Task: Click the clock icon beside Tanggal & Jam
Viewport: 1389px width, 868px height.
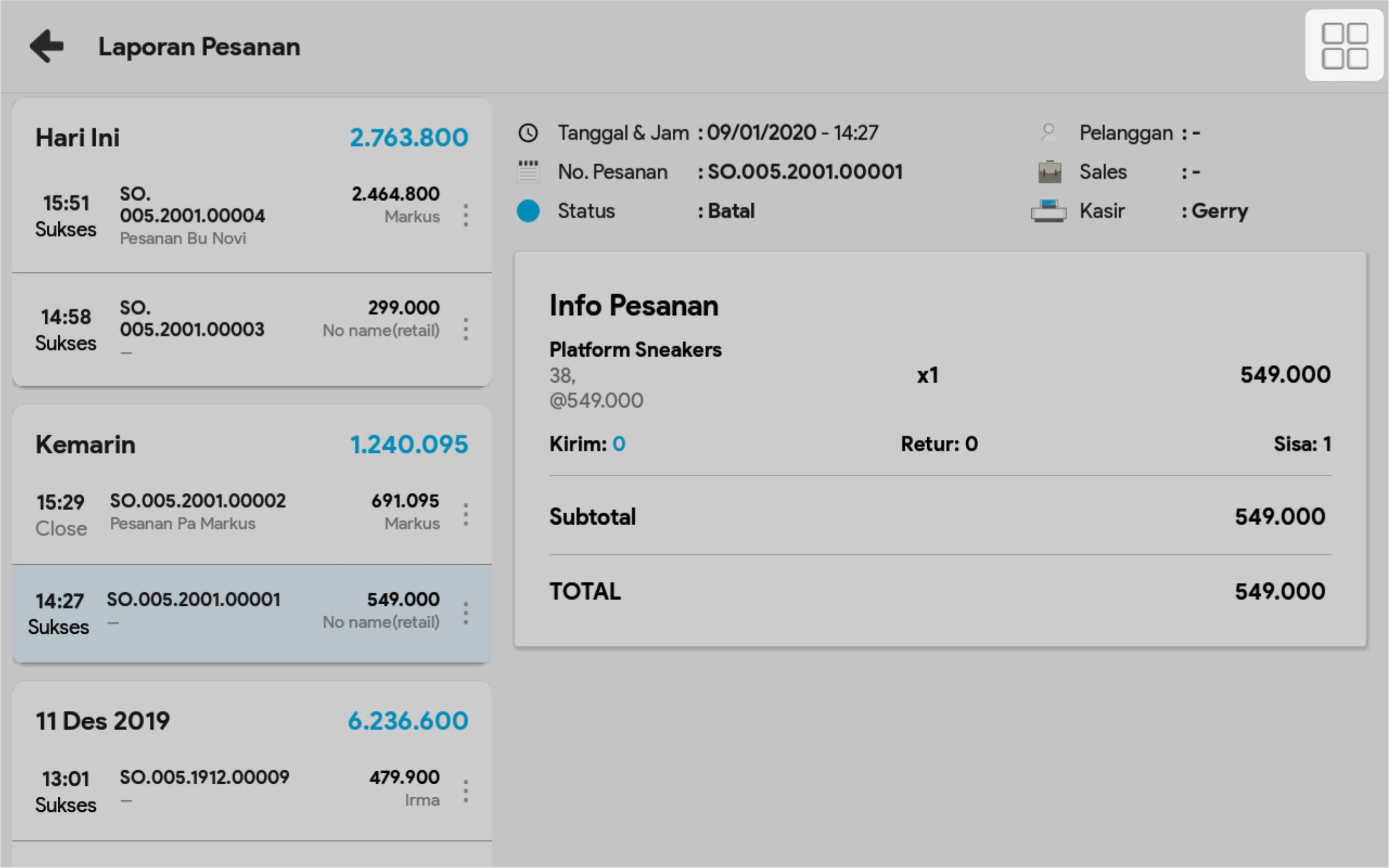Action: 528,133
